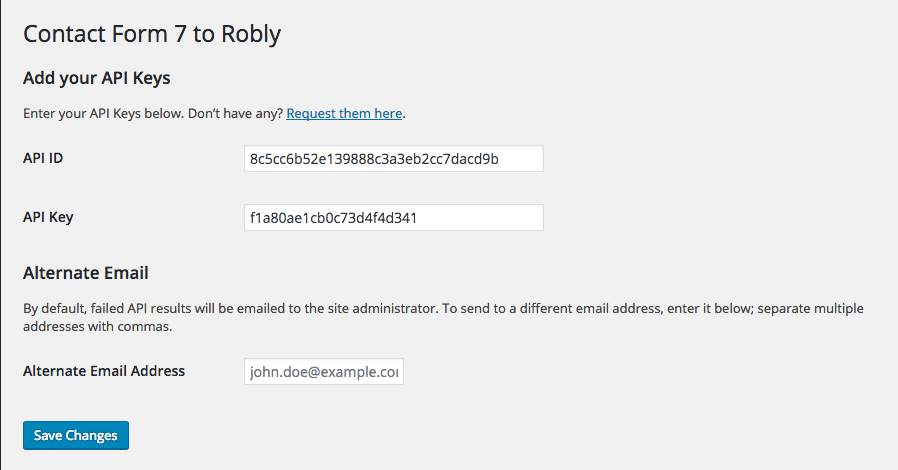
Task: Click the Save Changes button
Action: point(76,436)
